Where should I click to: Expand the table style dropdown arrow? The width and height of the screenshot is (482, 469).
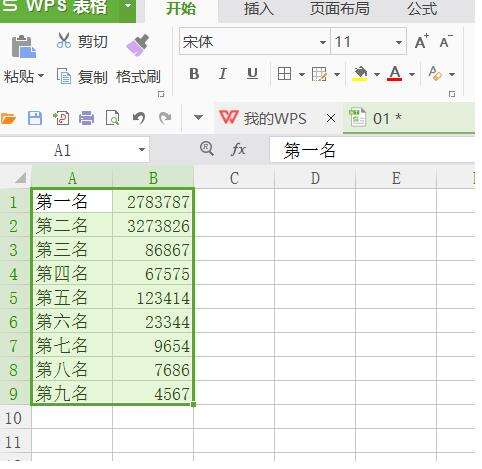pos(337,74)
